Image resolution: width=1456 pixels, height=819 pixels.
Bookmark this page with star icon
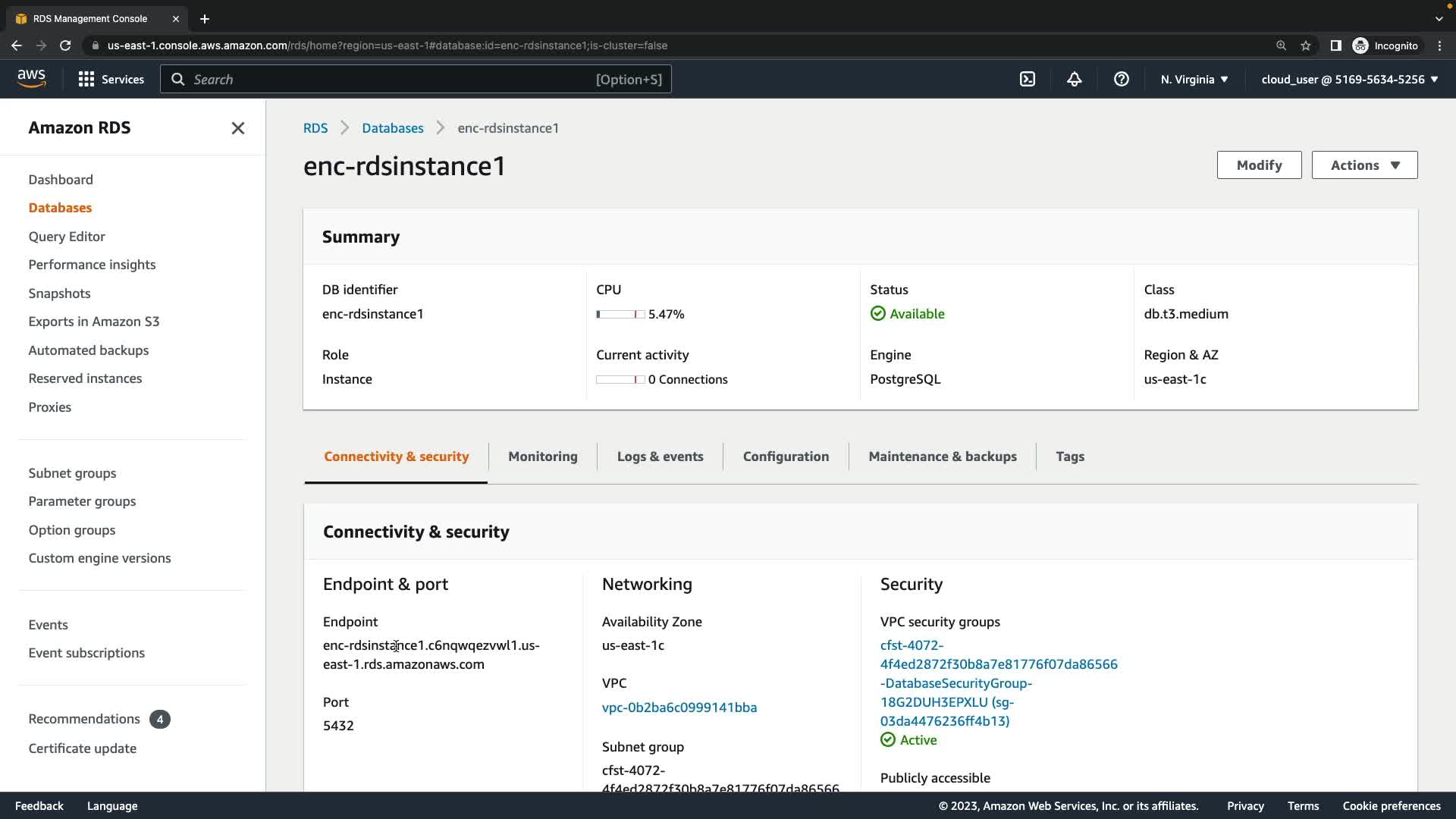click(1306, 45)
